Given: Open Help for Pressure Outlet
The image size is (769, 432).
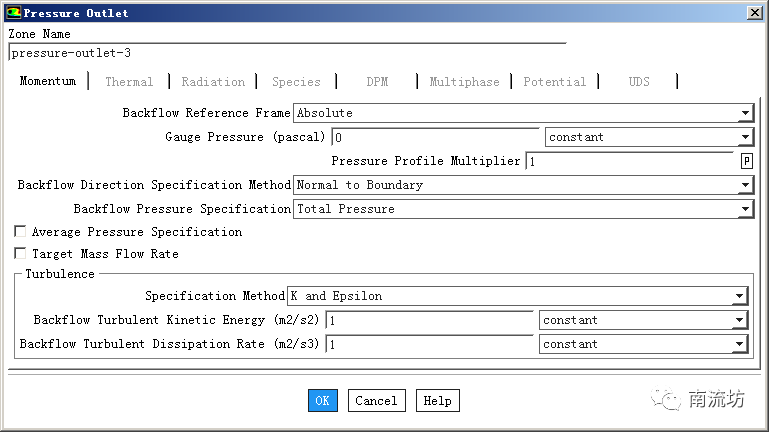Looking at the screenshot, I should (437, 401).
